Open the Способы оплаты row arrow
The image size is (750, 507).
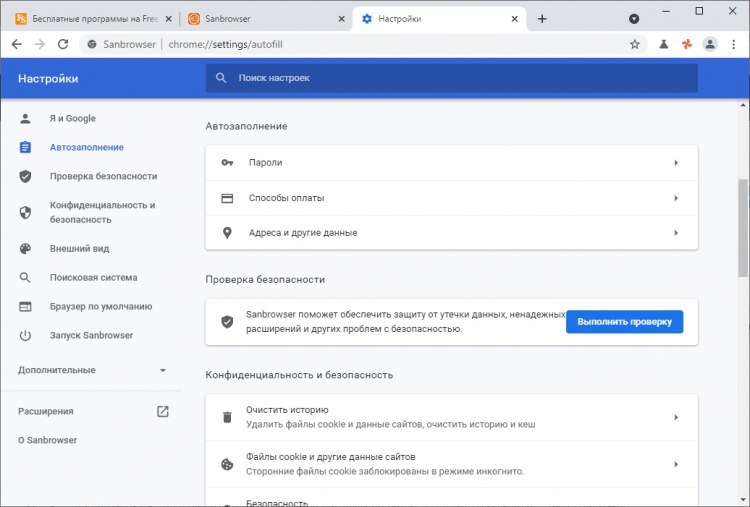(x=676, y=198)
